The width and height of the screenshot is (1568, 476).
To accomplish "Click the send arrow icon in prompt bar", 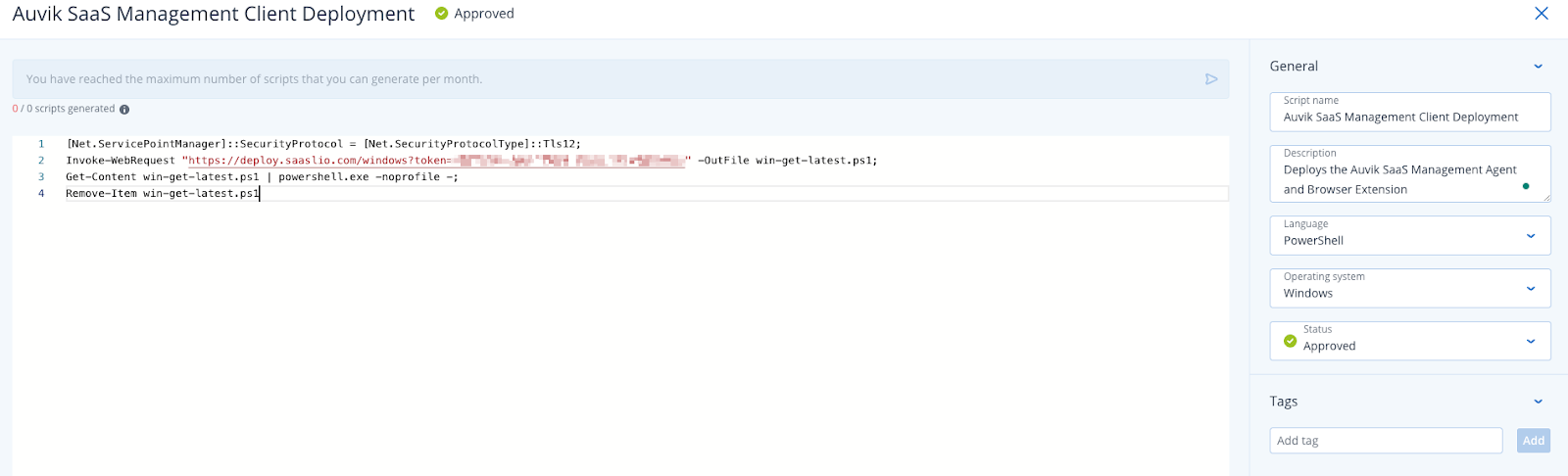I will (x=1211, y=79).
